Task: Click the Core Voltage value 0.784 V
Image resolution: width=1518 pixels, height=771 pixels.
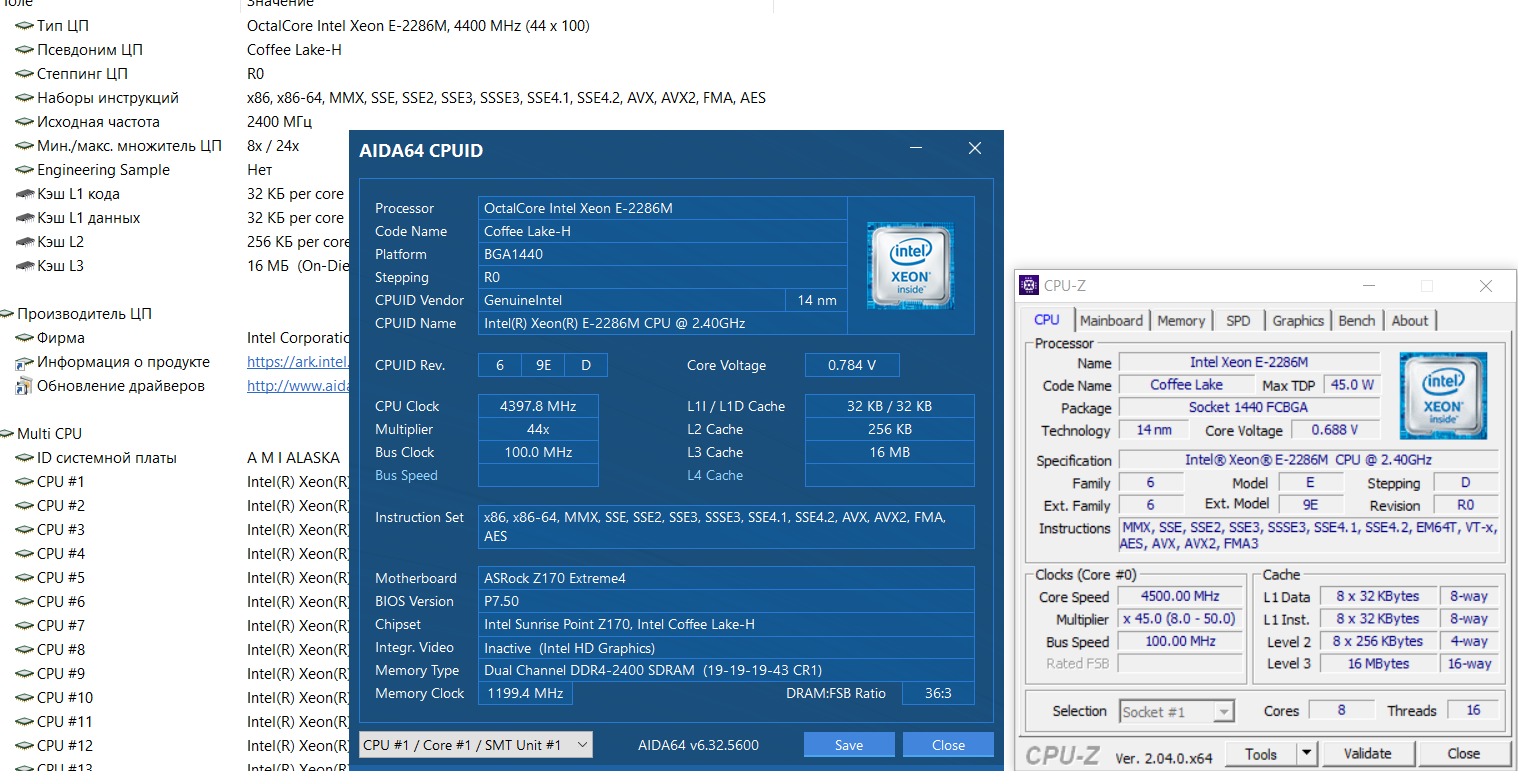Action: click(x=852, y=365)
